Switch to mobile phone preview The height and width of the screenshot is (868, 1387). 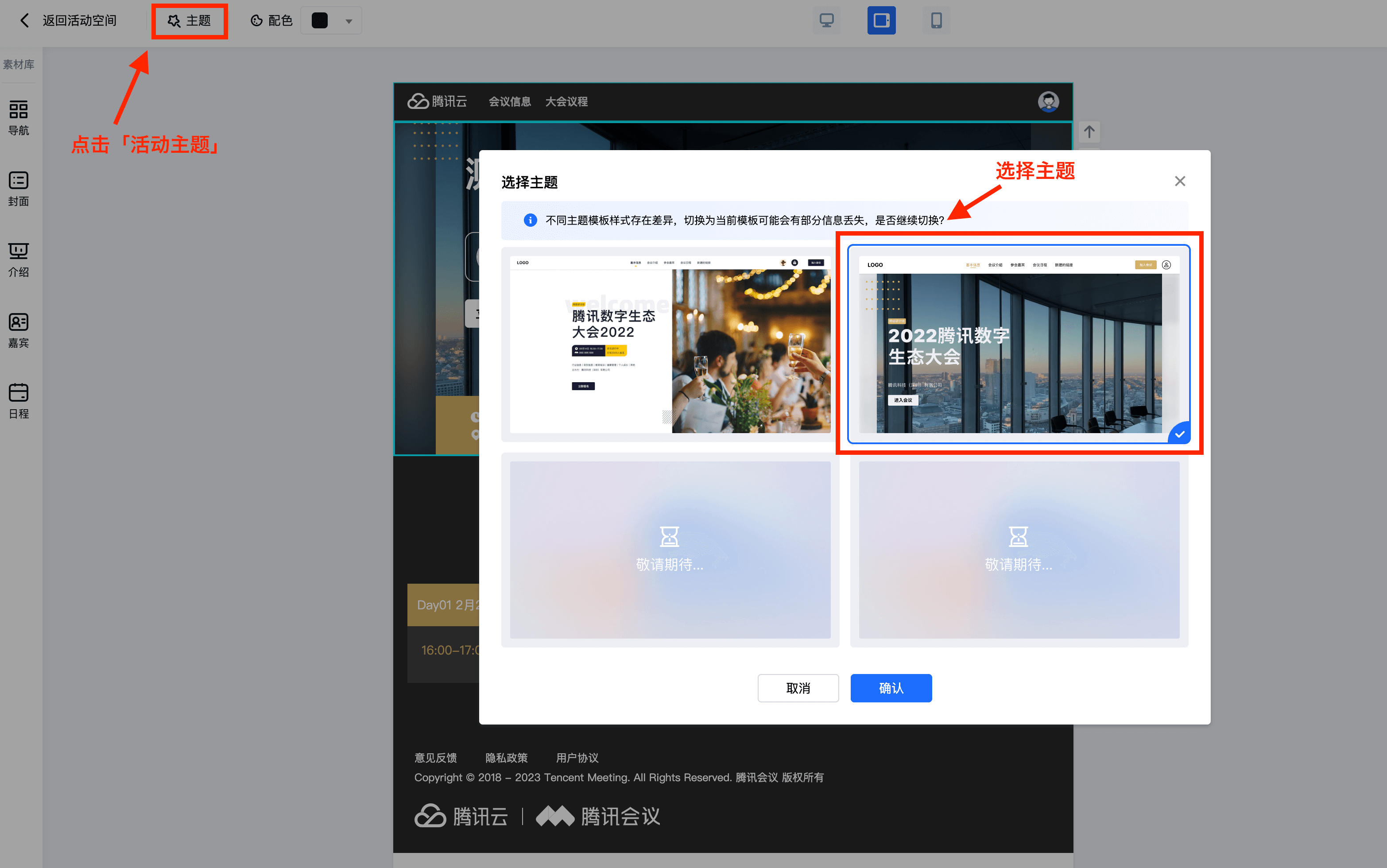pos(936,21)
